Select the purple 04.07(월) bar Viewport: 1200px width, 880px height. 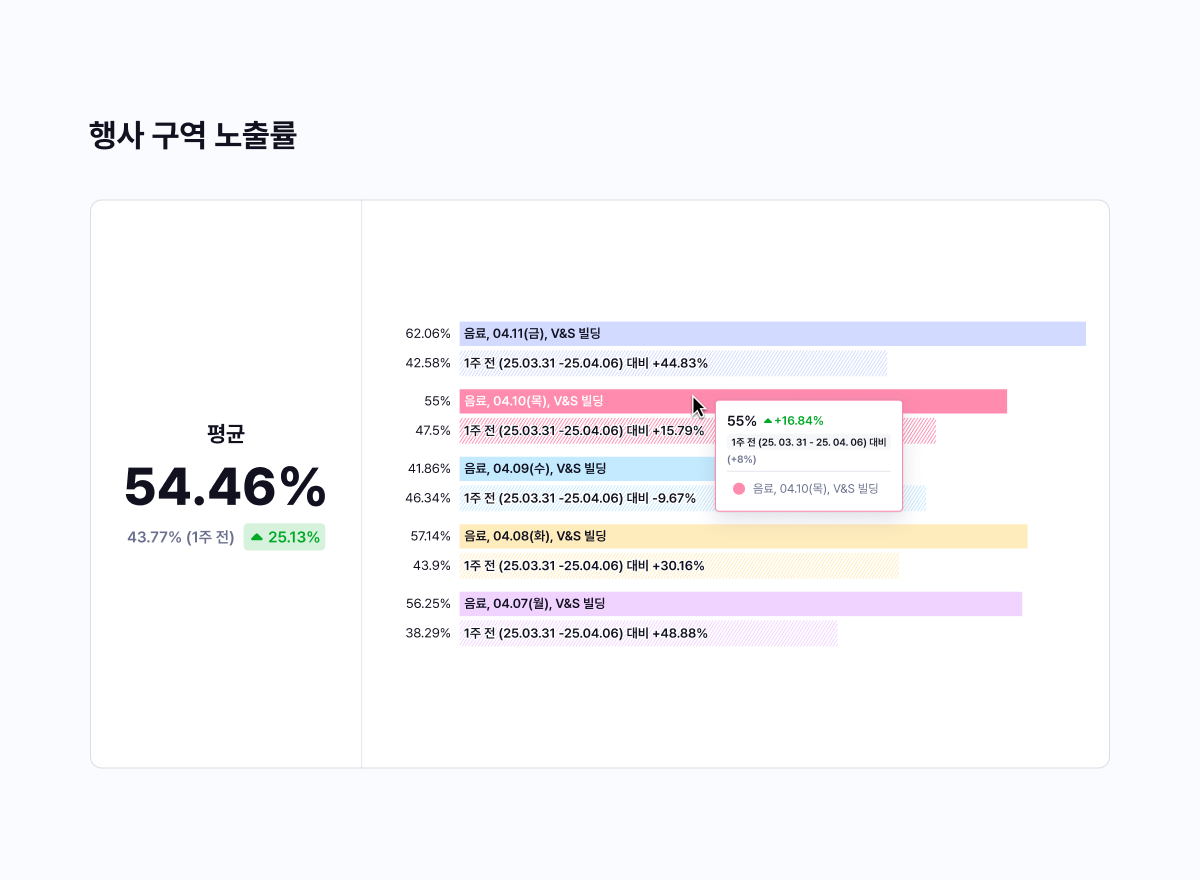pyautogui.click(x=741, y=604)
